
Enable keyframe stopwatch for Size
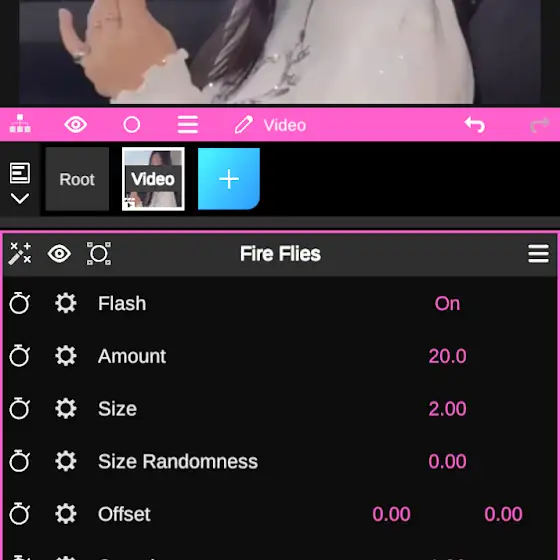point(19,408)
